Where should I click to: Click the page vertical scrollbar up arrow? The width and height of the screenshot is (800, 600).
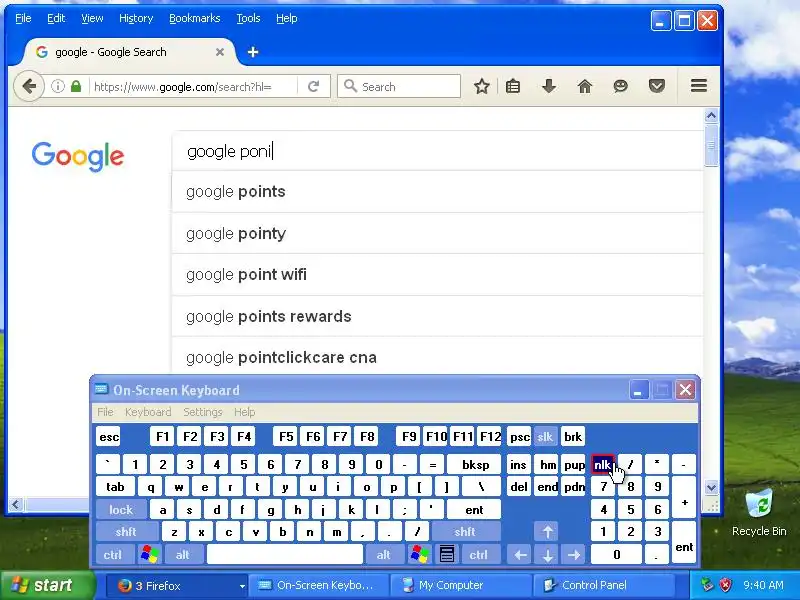coord(711,116)
